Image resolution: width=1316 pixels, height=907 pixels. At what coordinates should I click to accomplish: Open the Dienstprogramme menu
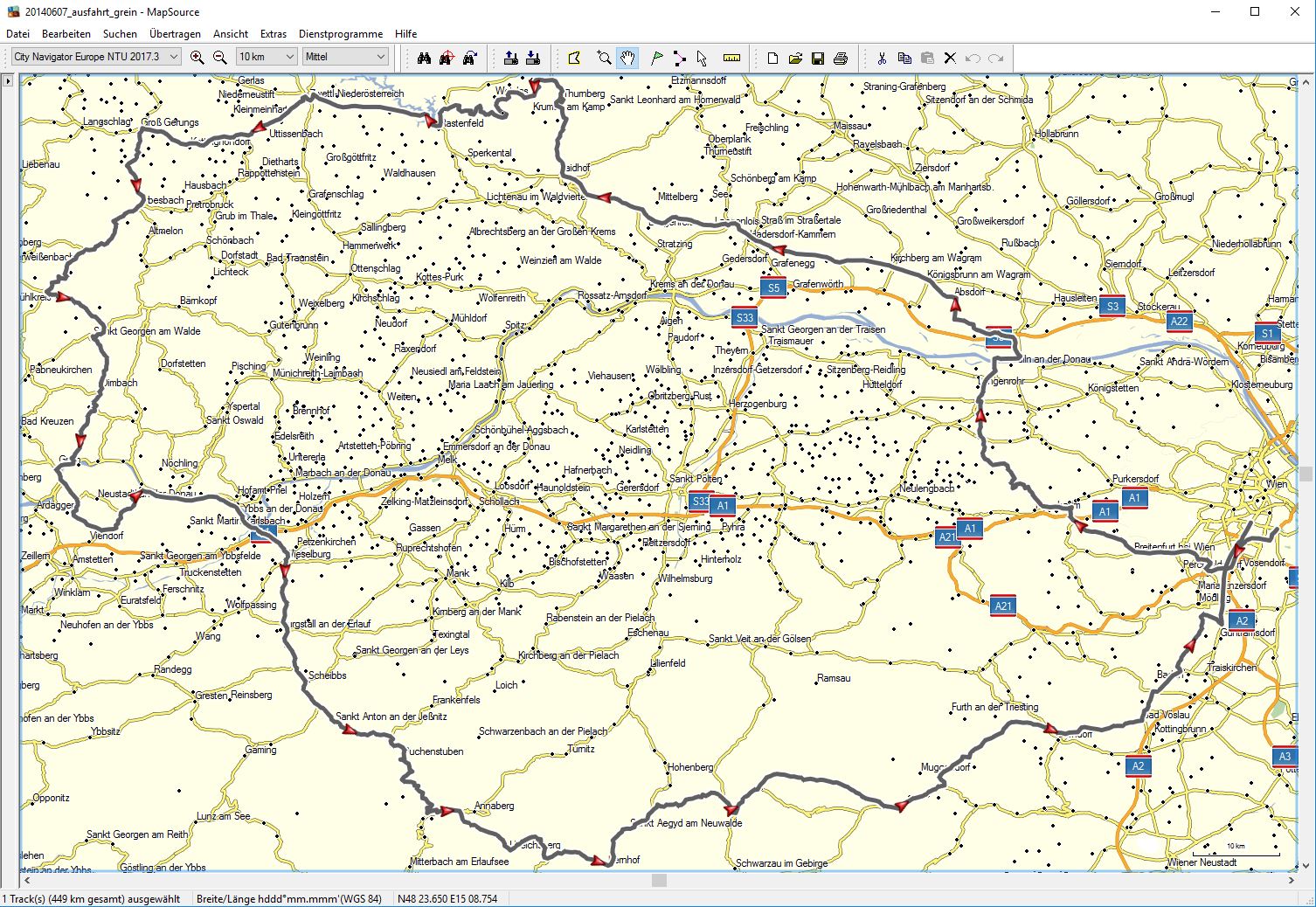point(341,33)
